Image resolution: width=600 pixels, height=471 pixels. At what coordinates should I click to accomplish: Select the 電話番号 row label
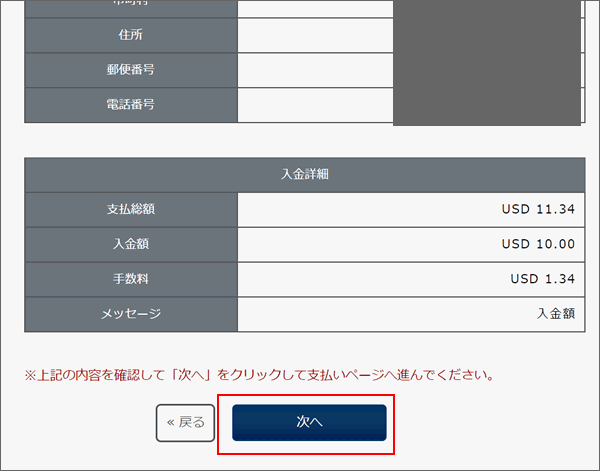[131, 105]
